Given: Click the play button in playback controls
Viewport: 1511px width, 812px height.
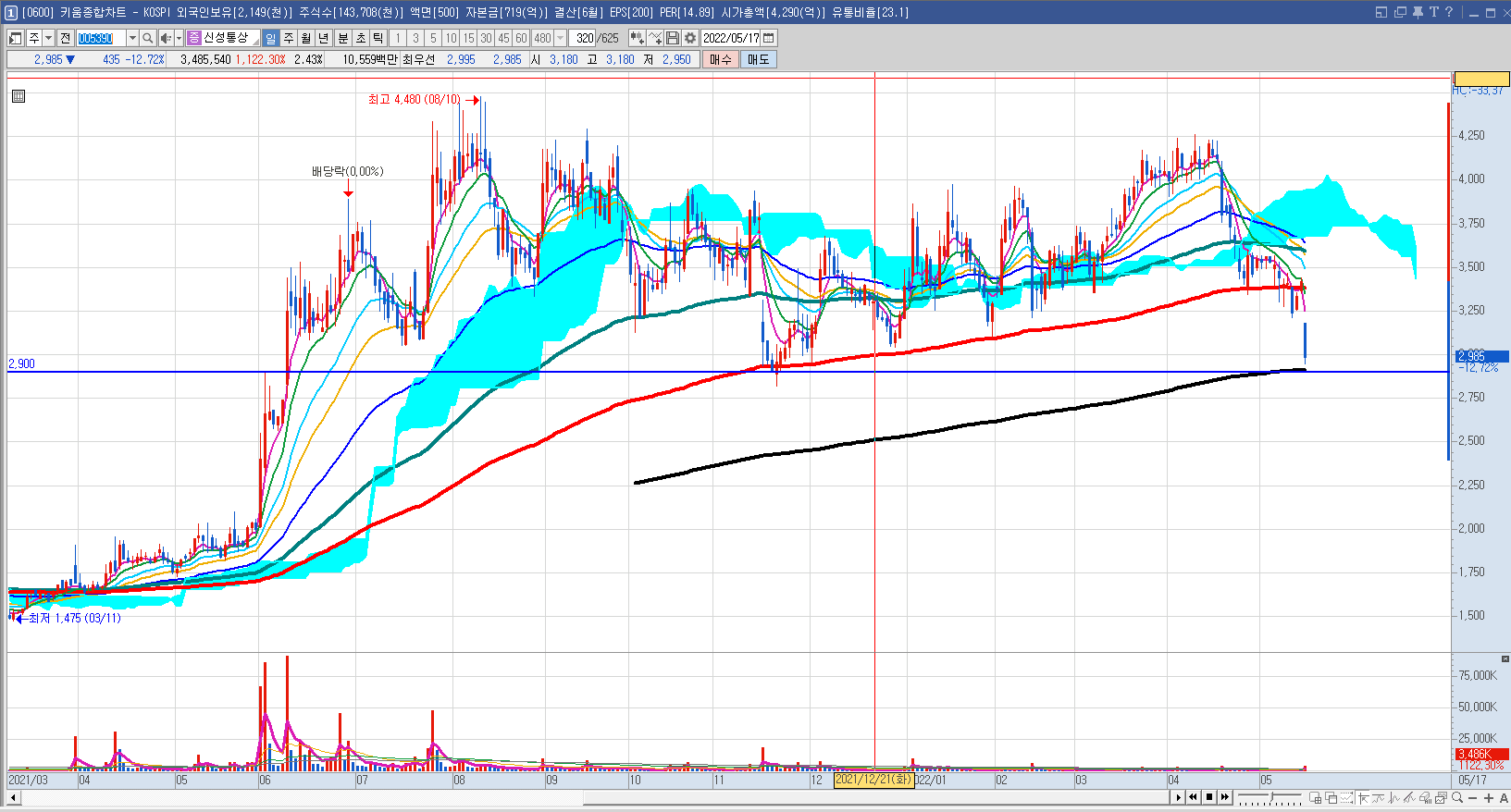Looking at the screenshot, I should (x=1178, y=797).
